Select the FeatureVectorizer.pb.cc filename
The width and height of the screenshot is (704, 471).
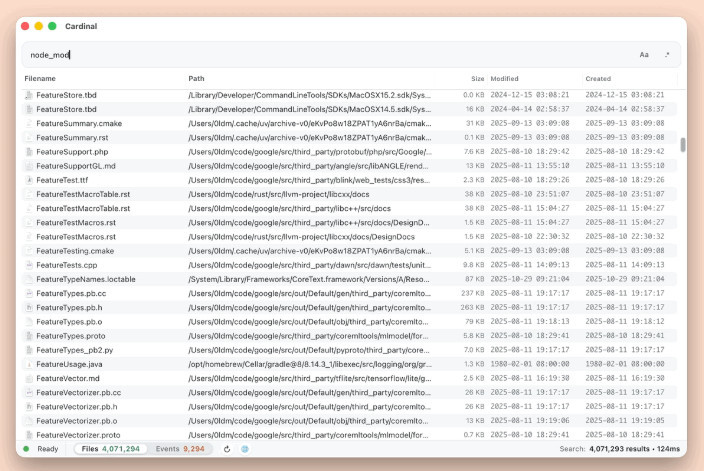tap(79, 392)
